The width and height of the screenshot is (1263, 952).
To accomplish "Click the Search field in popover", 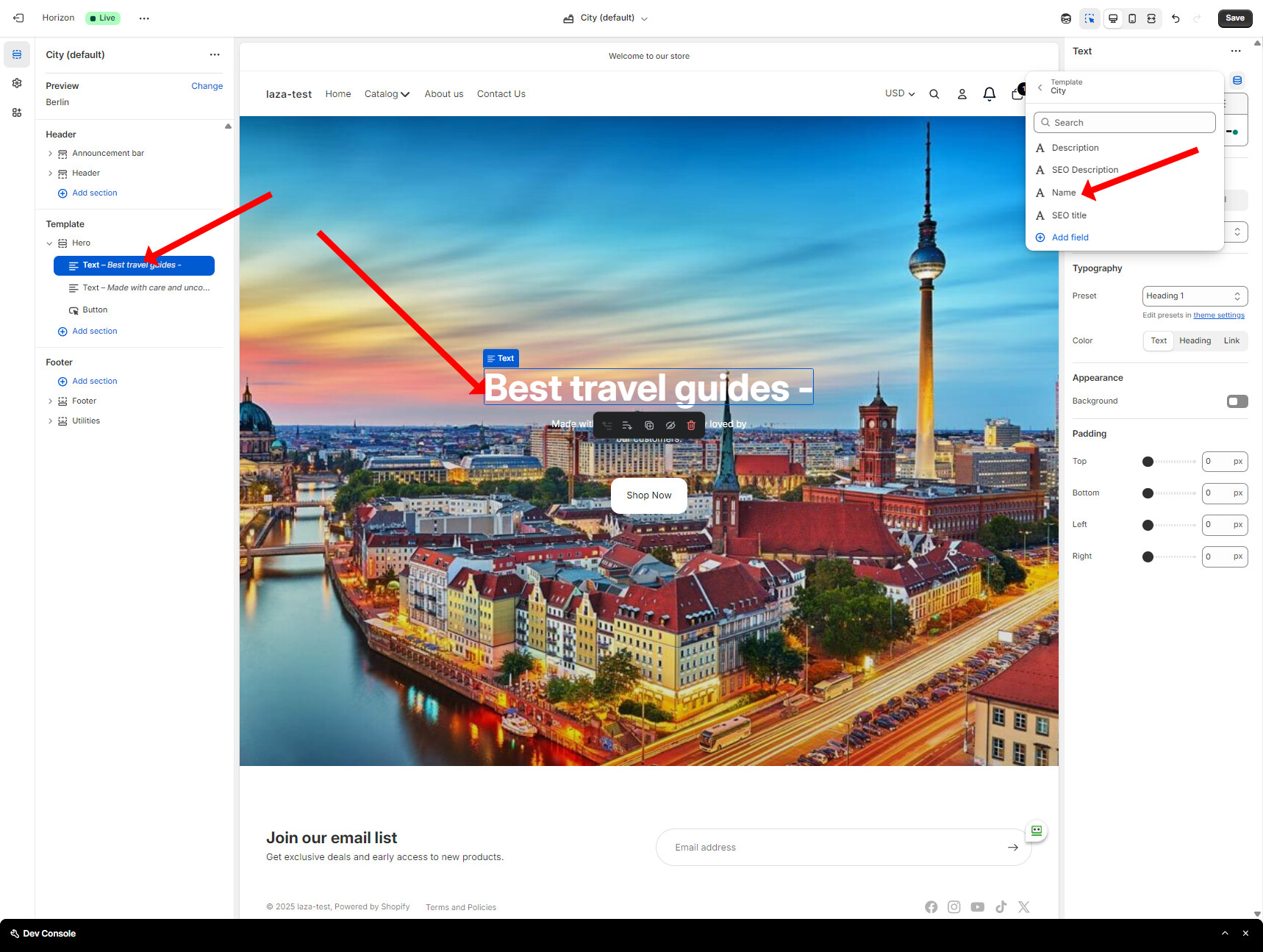I will tap(1125, 123).
